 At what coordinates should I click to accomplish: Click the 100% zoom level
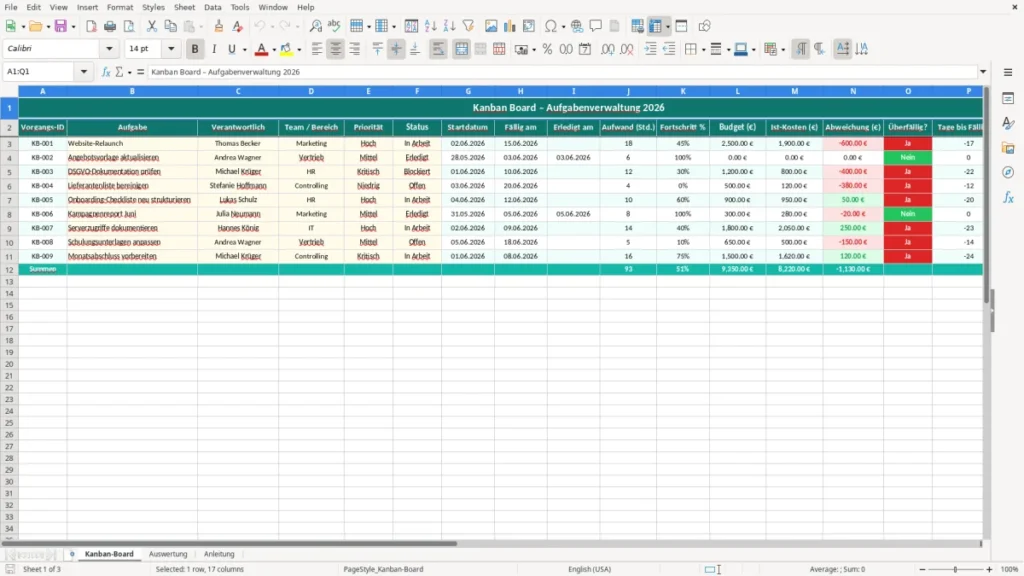tap(1010, 569)
